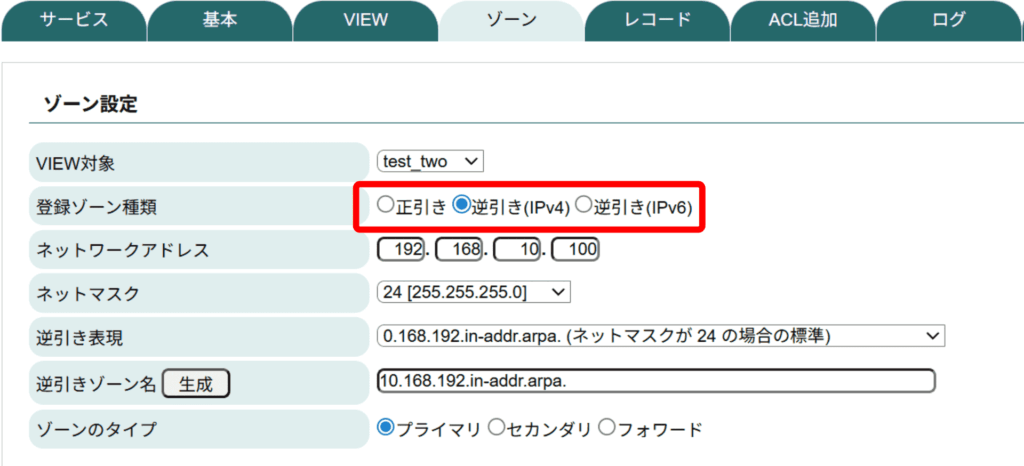This screenshot has height=466, width=1024.
Task: Choose 逆引き(IPv4) zone type
Action: 462,206
